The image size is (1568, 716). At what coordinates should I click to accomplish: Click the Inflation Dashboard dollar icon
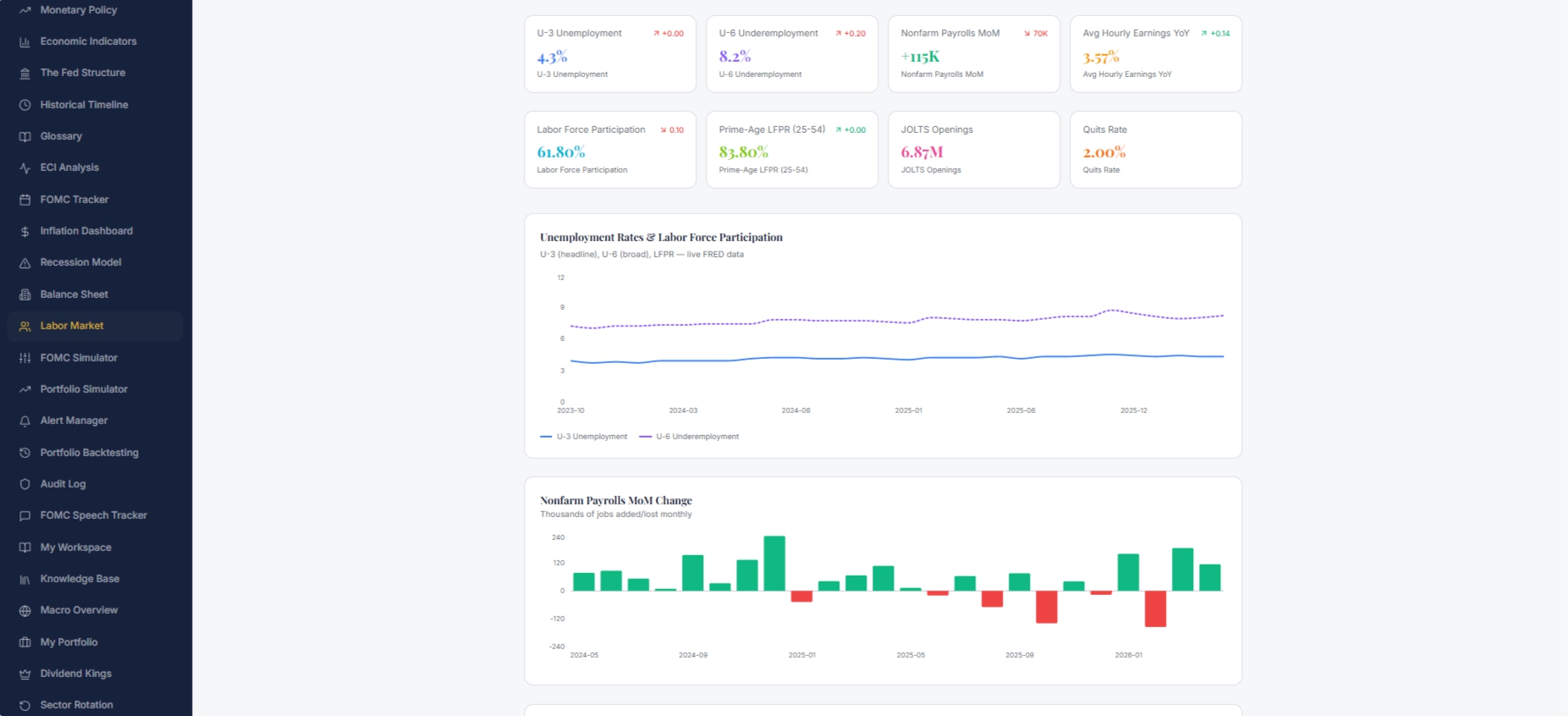(x=25, y=231)
